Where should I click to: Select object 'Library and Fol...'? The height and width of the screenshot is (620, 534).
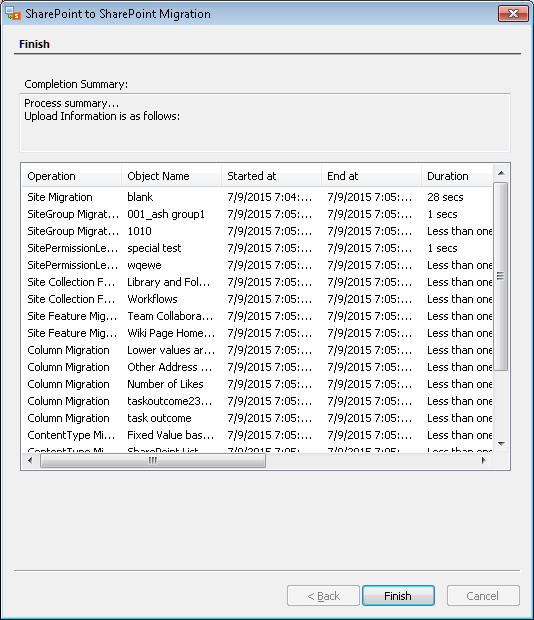pos(168,282)
